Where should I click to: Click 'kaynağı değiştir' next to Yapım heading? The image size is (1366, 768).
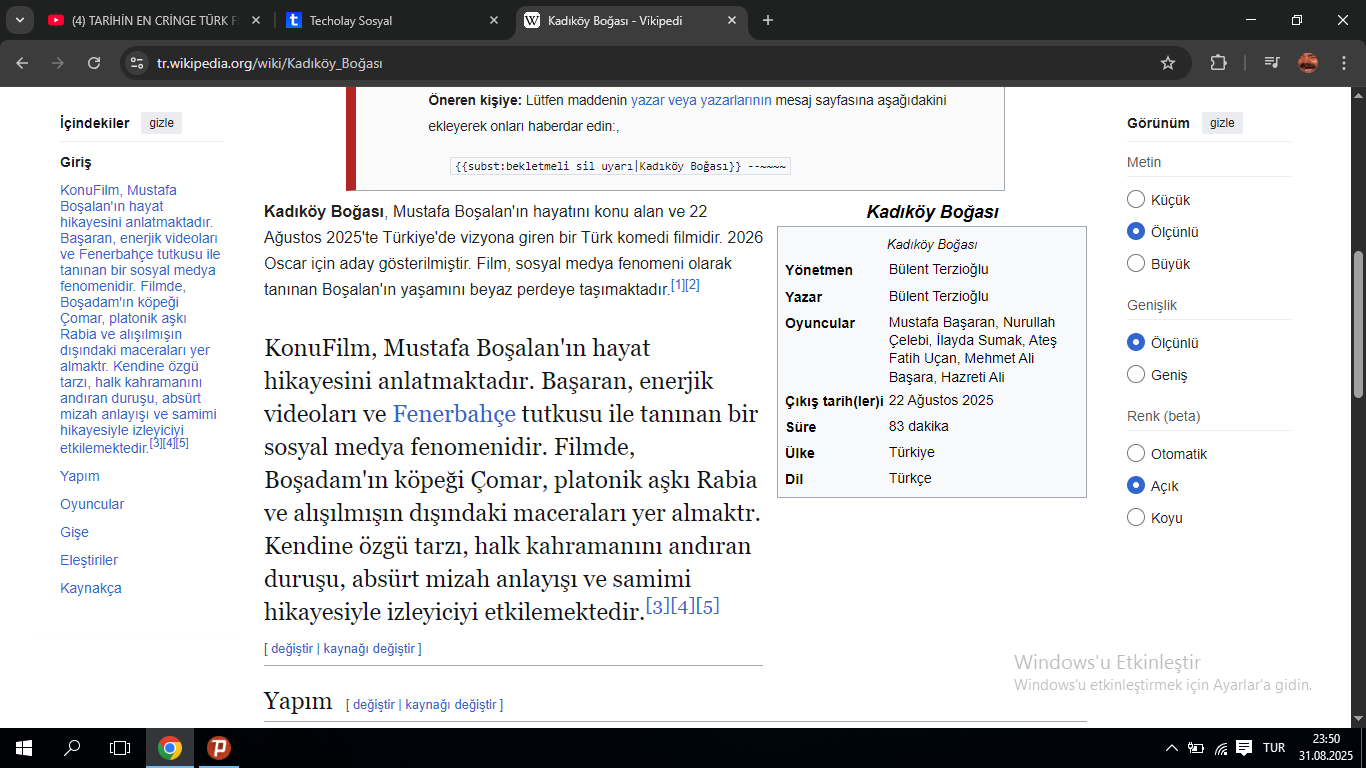(451, 705)
